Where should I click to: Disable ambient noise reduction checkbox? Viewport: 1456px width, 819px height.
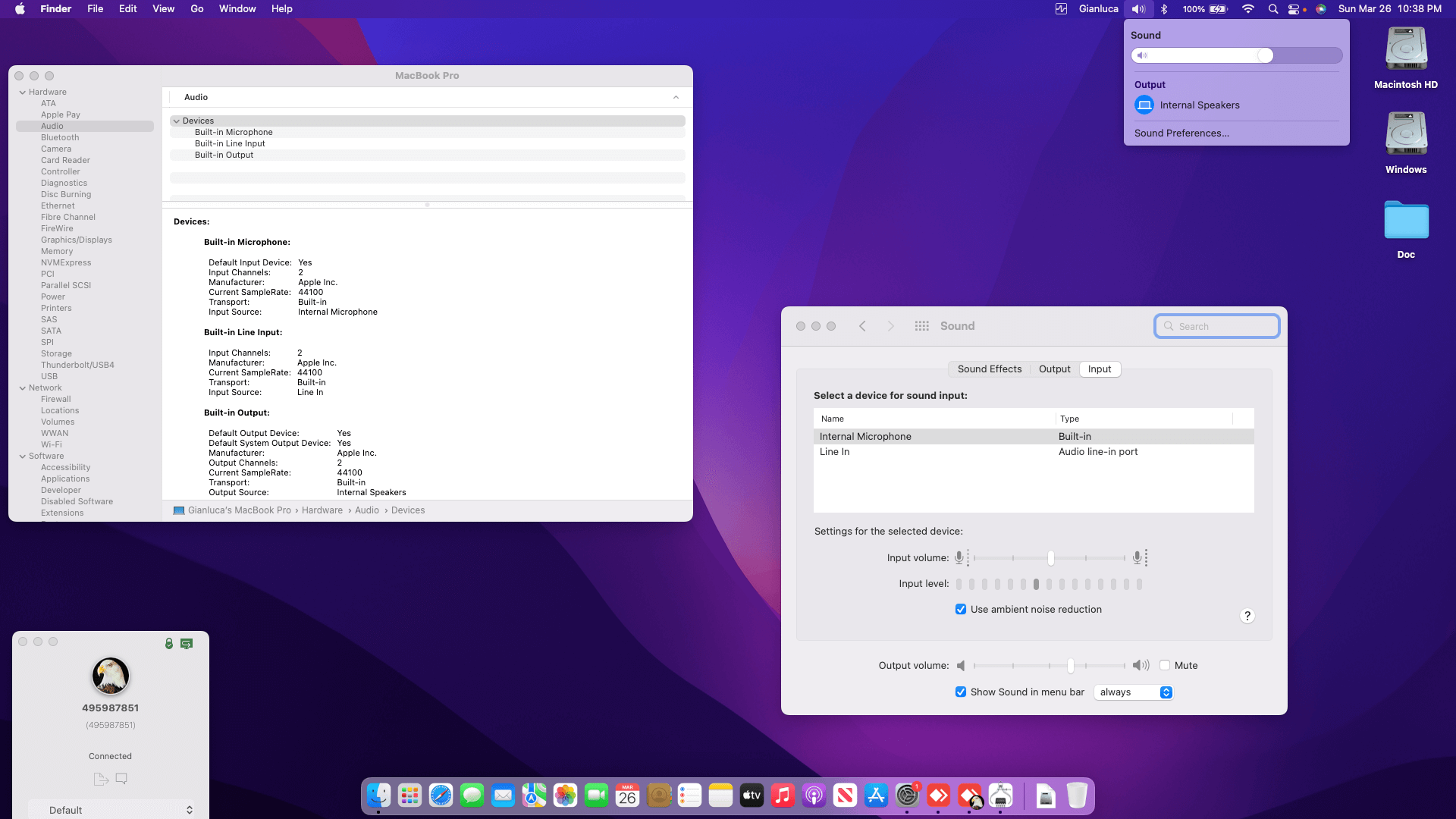pos(961,610)
